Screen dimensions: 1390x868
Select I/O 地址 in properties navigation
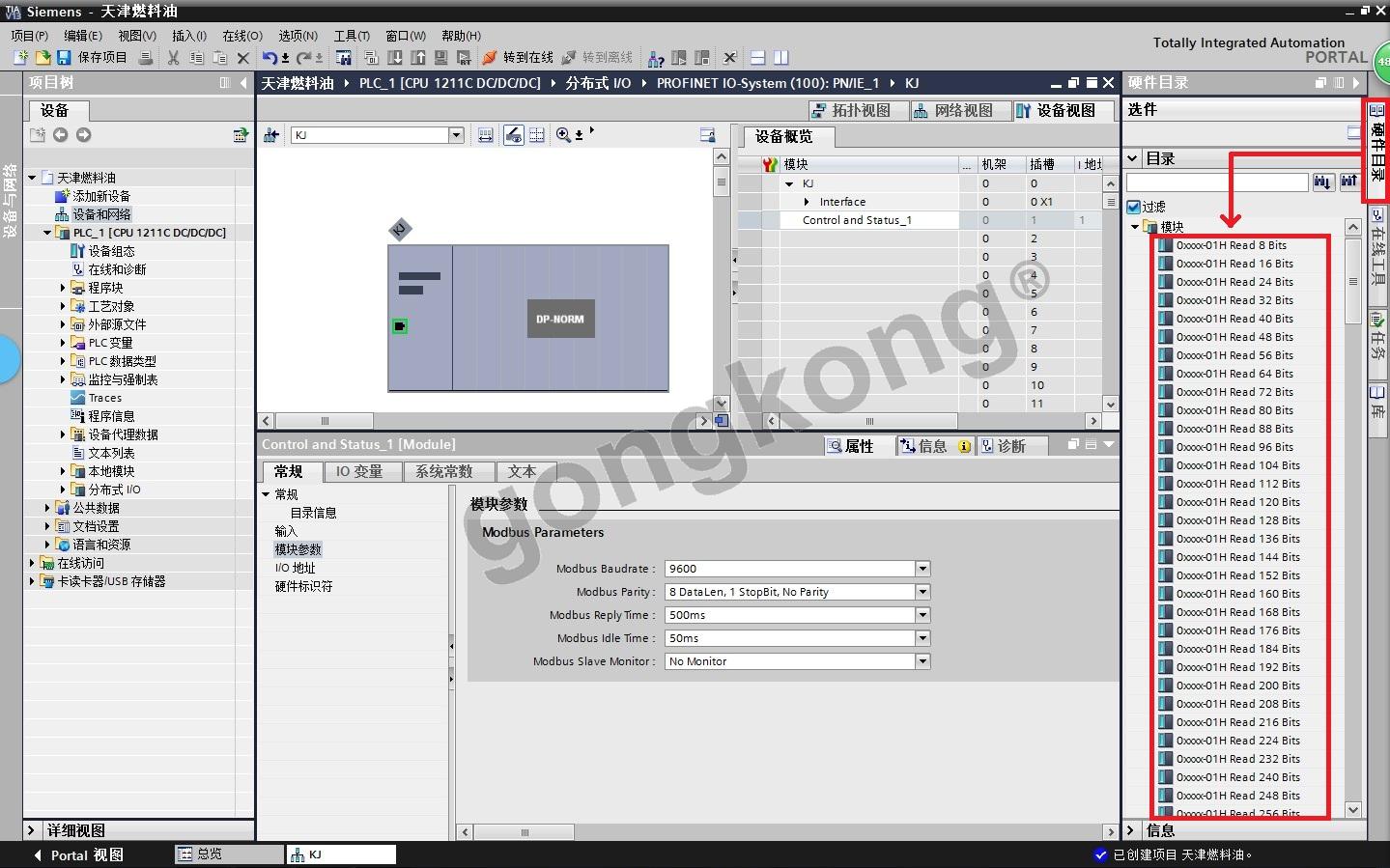[295, 568]
